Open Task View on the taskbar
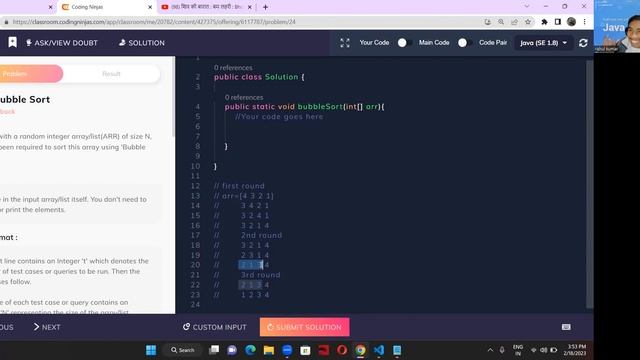This screenshot has width=640, height=360. coord(214,350)
